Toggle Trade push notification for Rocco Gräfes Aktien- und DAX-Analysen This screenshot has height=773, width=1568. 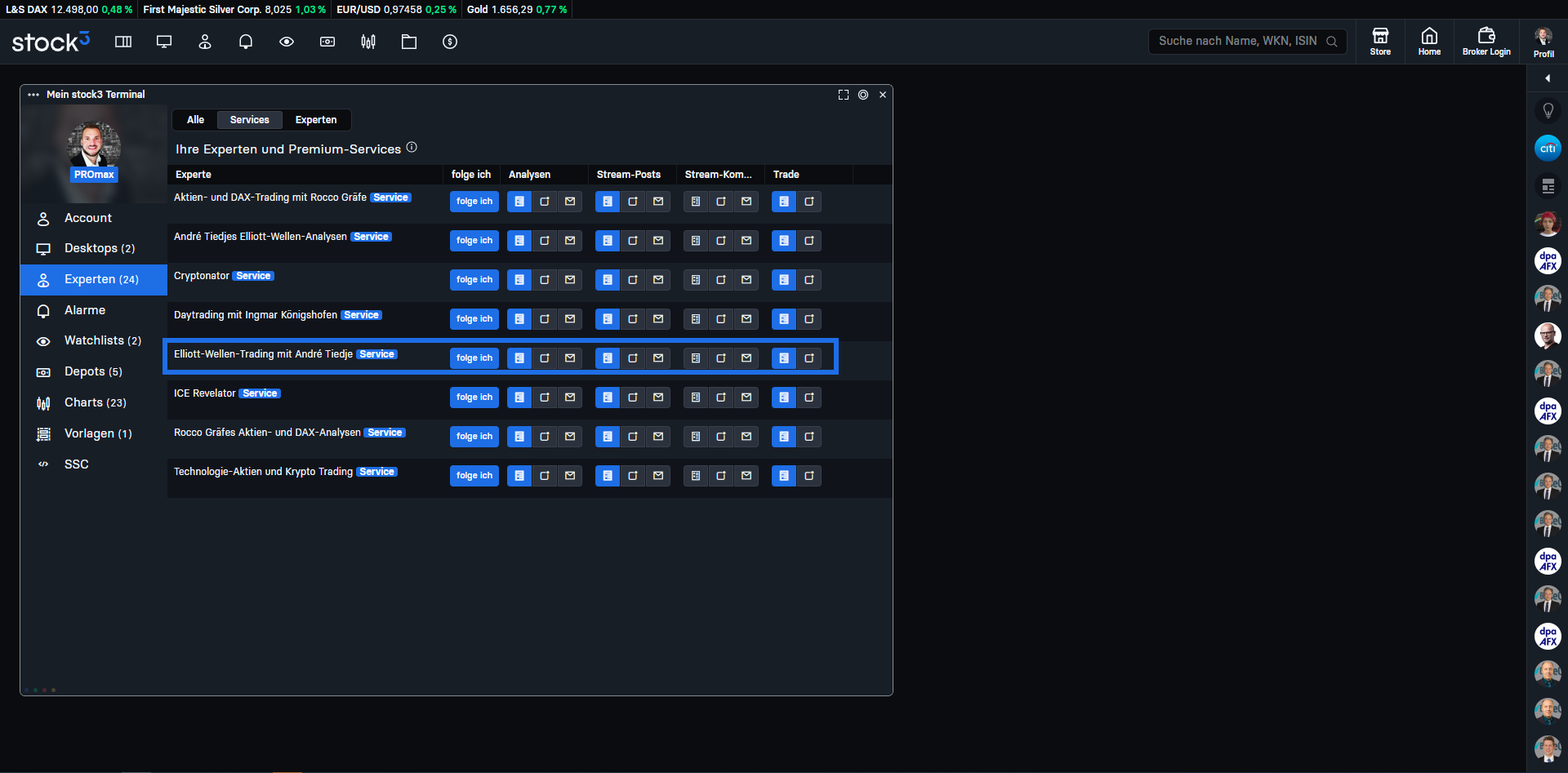click(809, 437)
